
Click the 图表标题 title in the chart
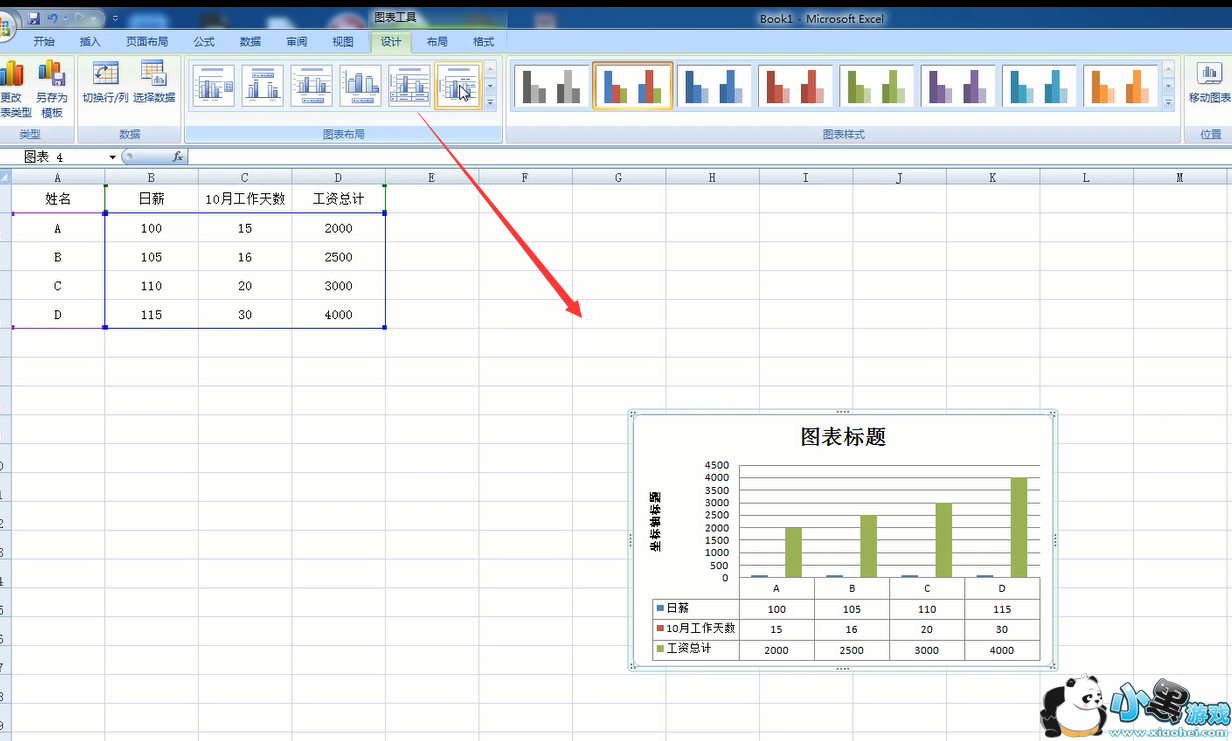[842, 437]
